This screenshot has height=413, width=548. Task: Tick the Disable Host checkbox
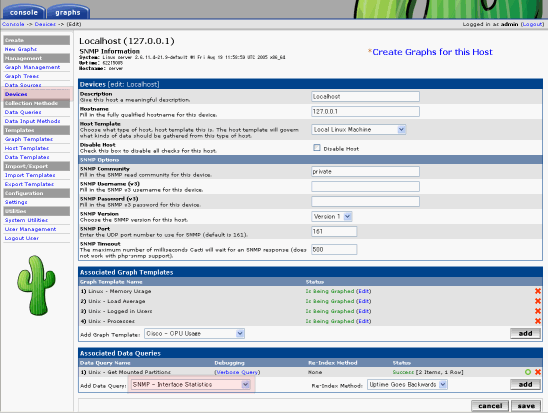317,148
